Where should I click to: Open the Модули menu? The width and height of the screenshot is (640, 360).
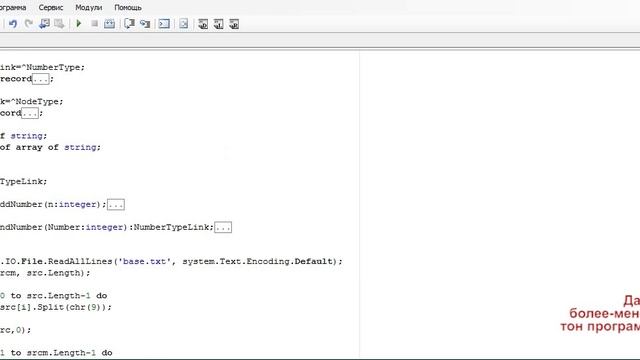tap(89, 7)
